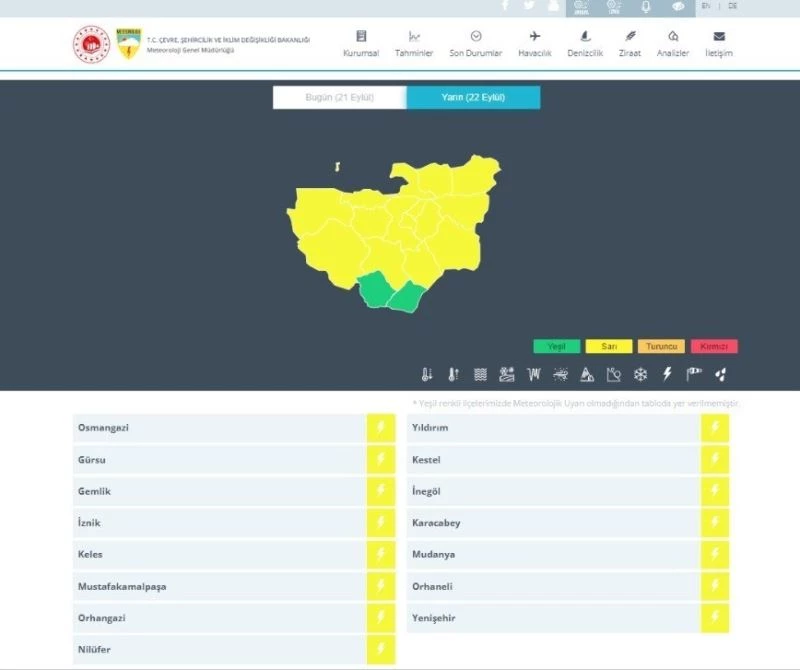Select the fog waves warning icon
Screen dimensions: 800x670
click(480, 375)
